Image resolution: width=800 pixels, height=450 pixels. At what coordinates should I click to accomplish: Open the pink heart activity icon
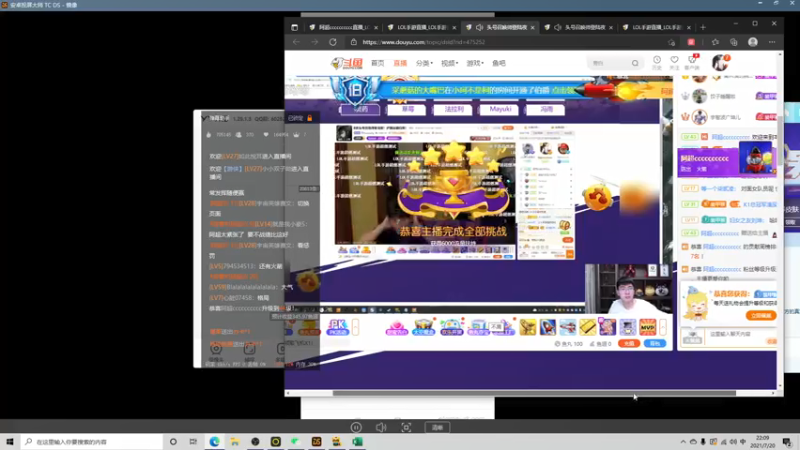pos(396,327)
